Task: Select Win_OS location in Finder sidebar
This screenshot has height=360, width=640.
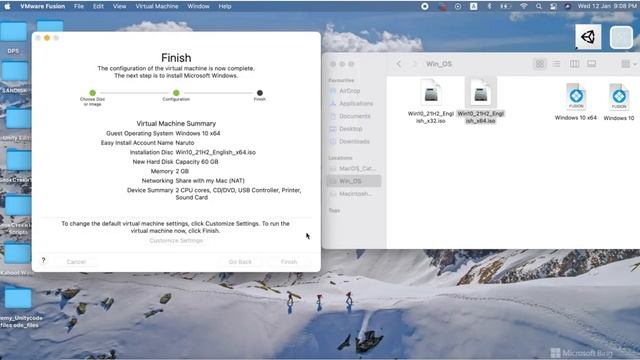Action: pos(354,181)
